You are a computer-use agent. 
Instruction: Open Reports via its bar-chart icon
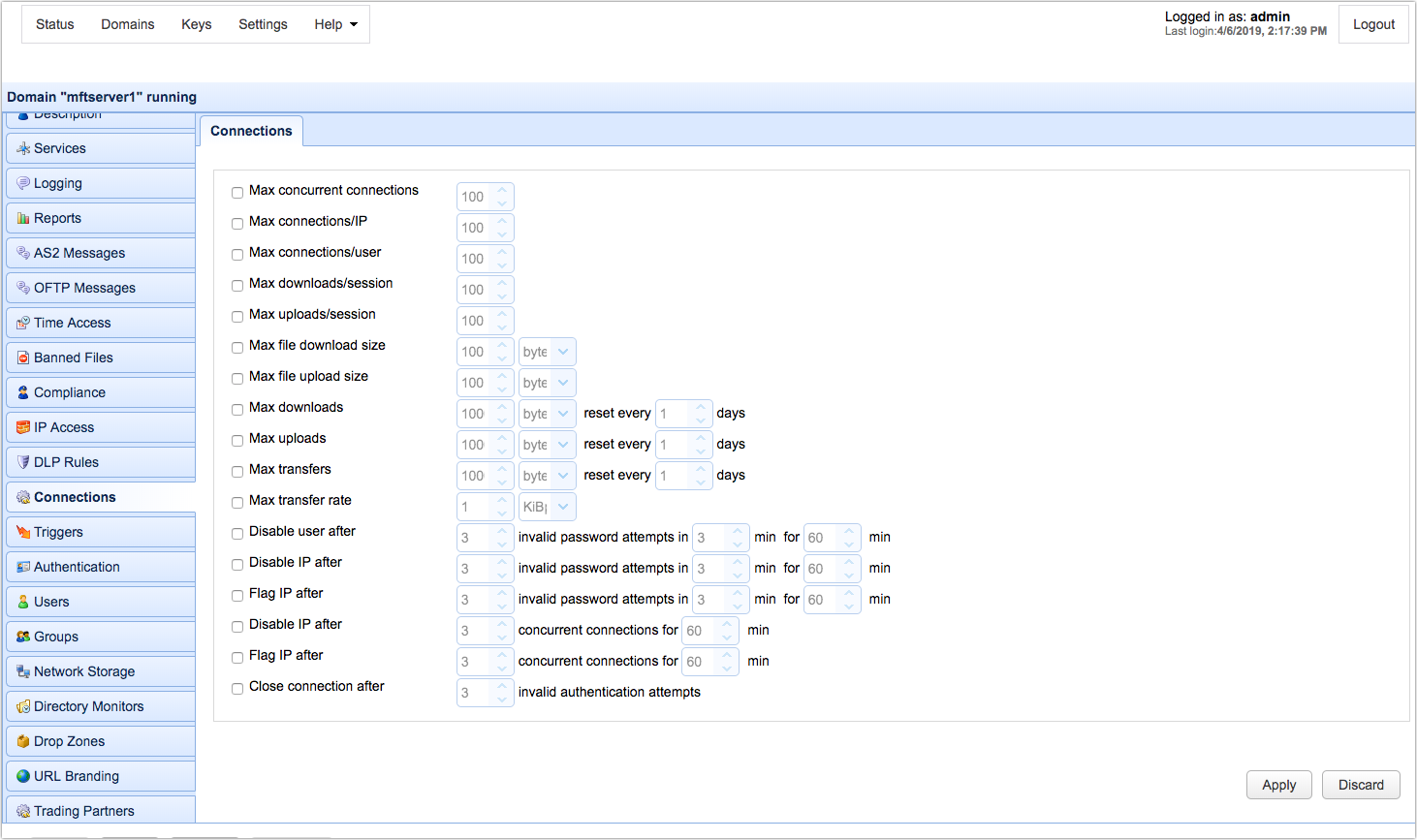(21, 217)
